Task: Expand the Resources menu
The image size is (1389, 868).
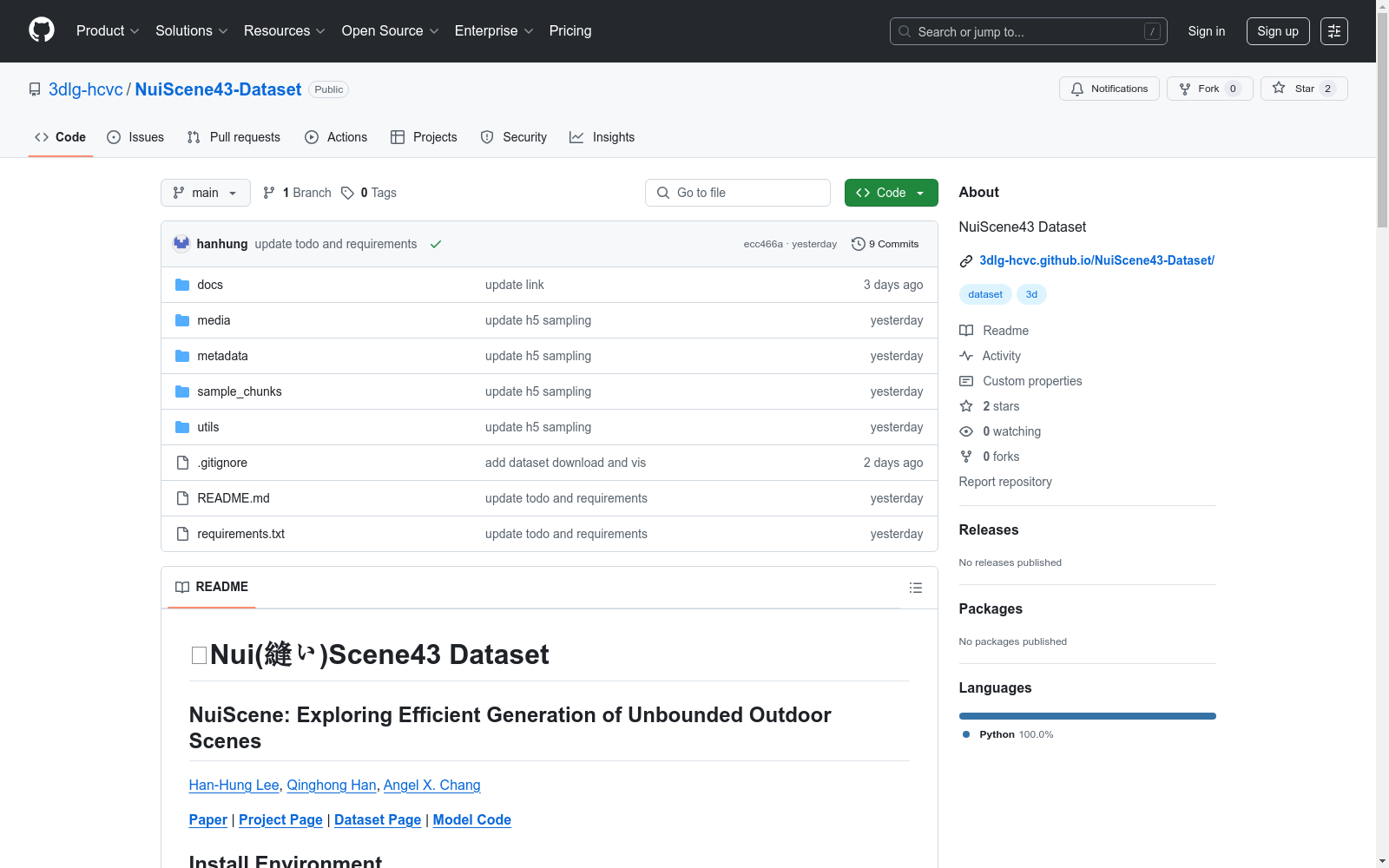Action: coord(285,31)
